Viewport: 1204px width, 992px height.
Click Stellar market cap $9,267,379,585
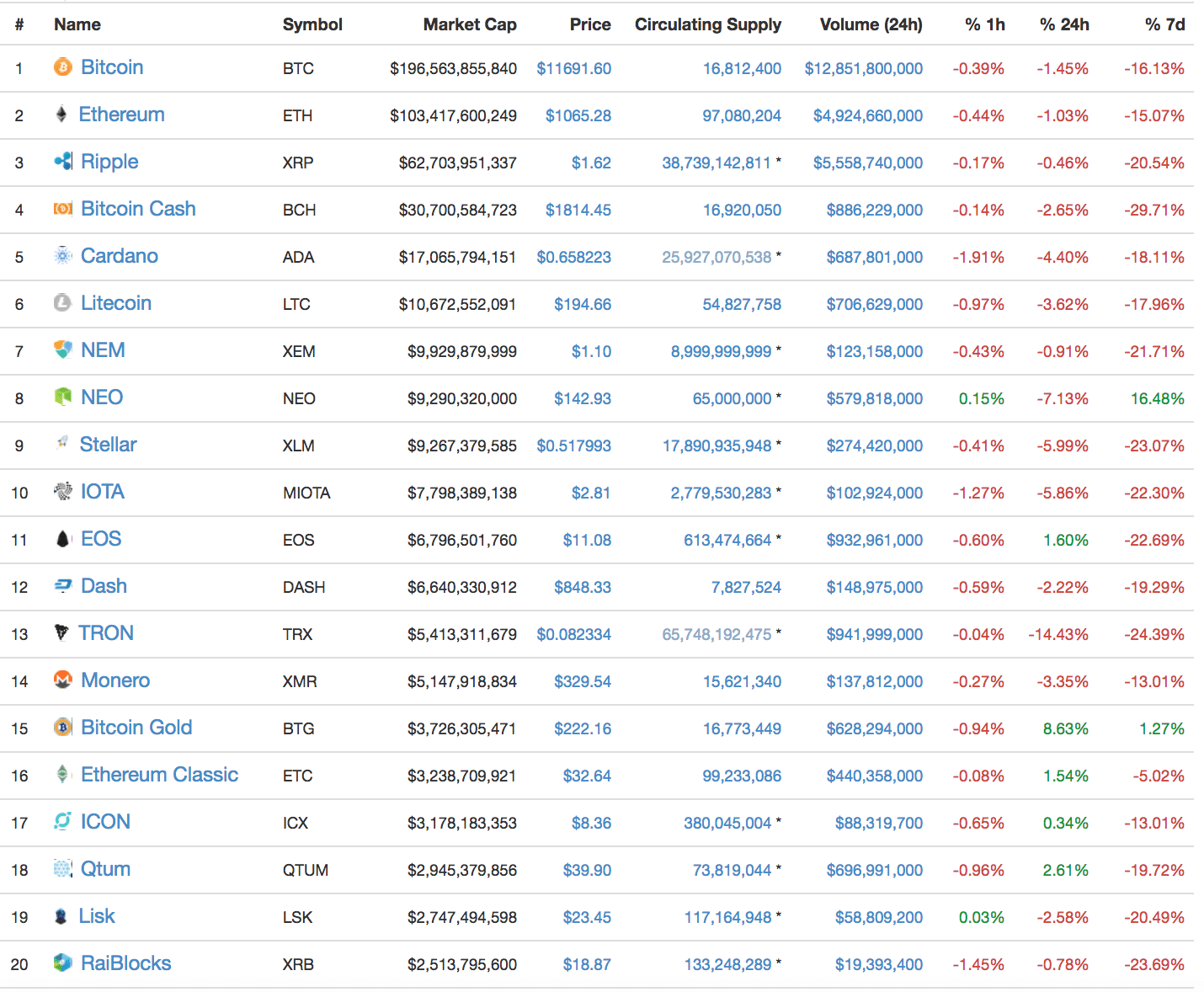coord(462,445)
